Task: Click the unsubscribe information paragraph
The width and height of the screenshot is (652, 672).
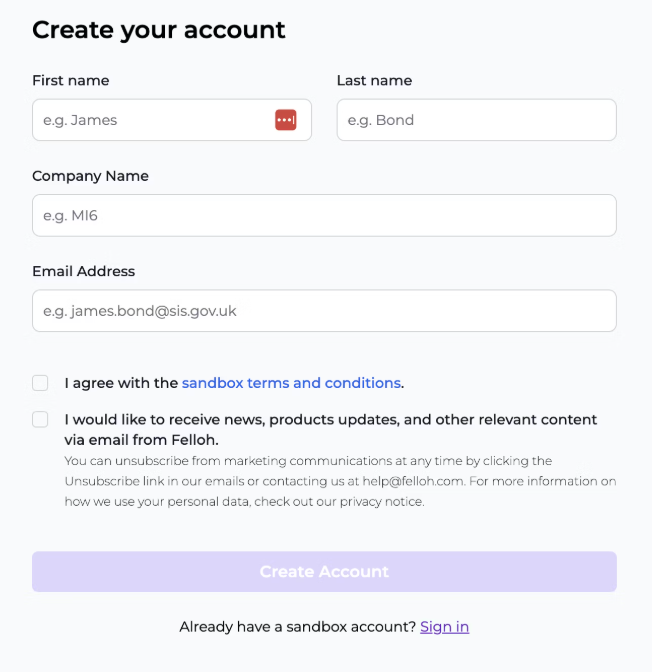Action: (340, 481)
